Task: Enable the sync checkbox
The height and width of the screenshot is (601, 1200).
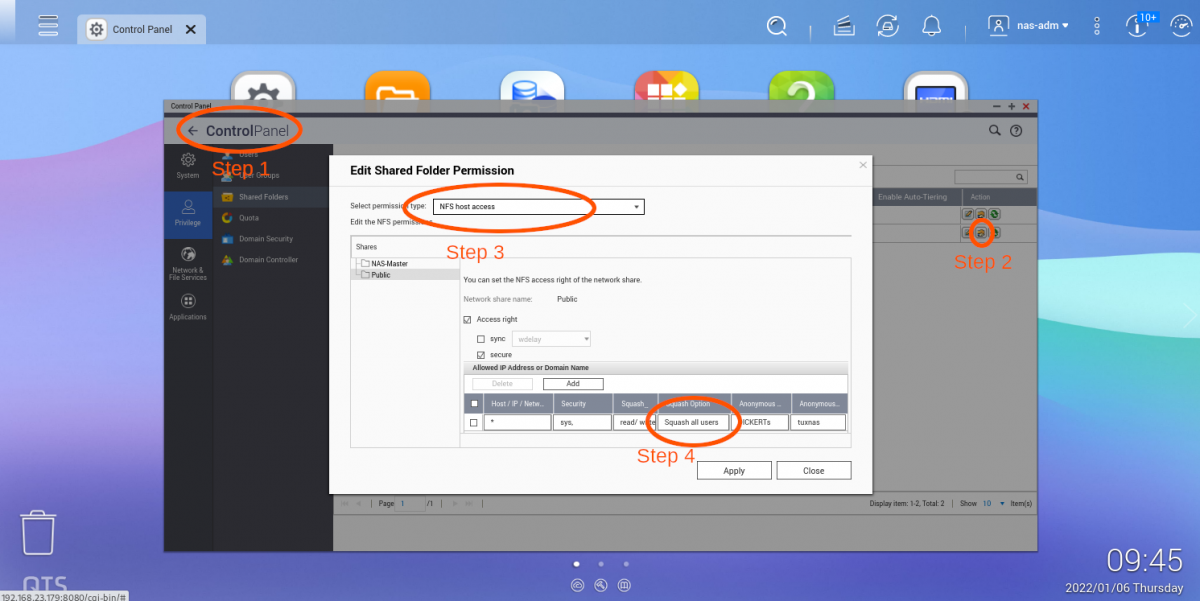Action: tap(481, 339)
